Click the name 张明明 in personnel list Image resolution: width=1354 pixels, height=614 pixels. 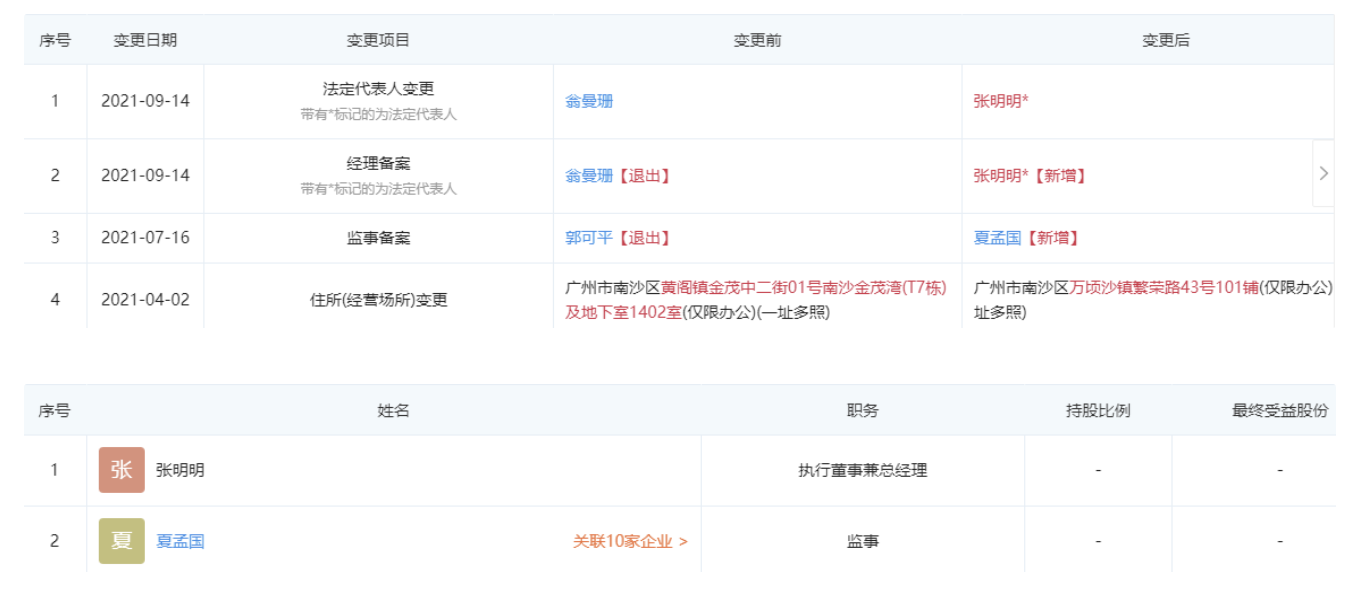tap(180, 470)
